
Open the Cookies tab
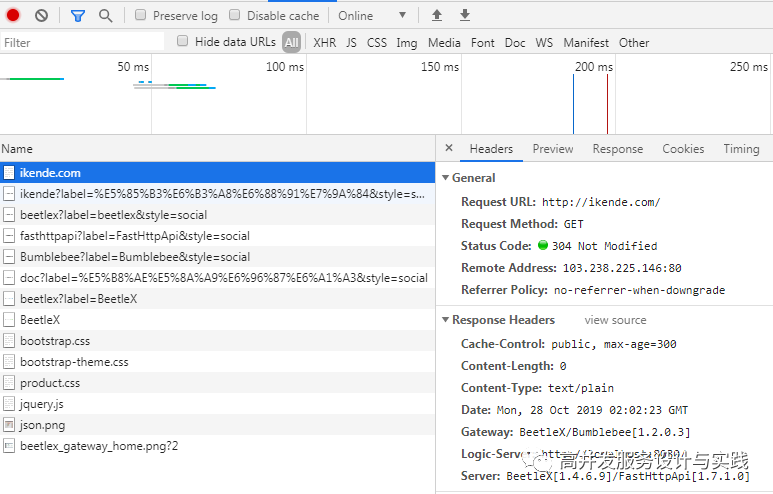[x=683, y=149]
